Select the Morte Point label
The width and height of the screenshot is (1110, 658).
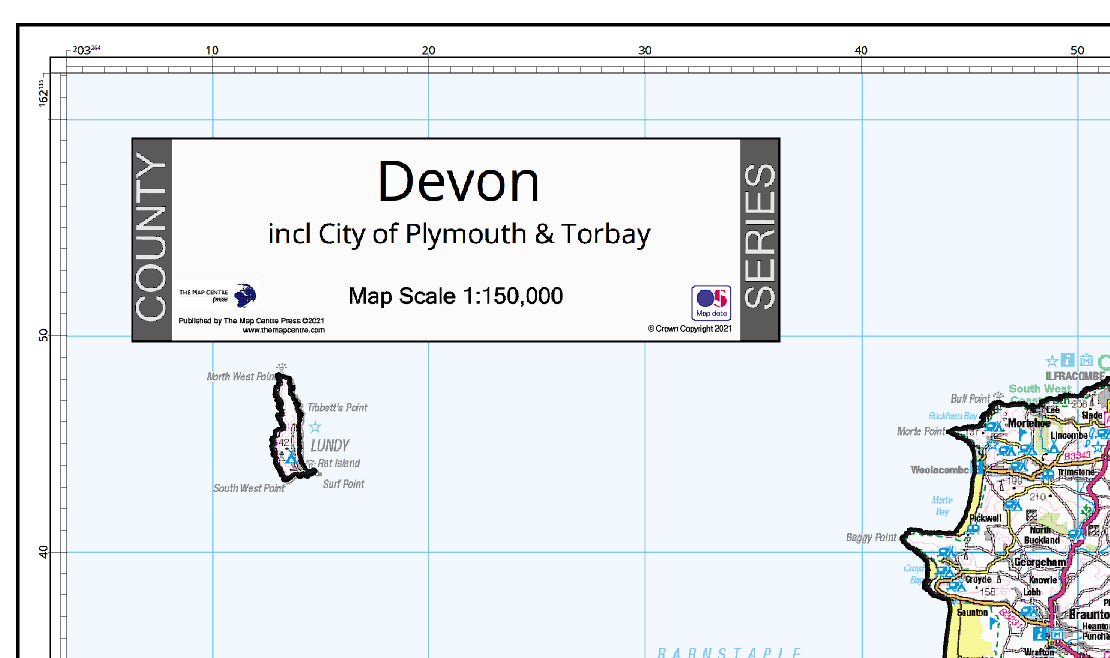[x=920, y=431]
